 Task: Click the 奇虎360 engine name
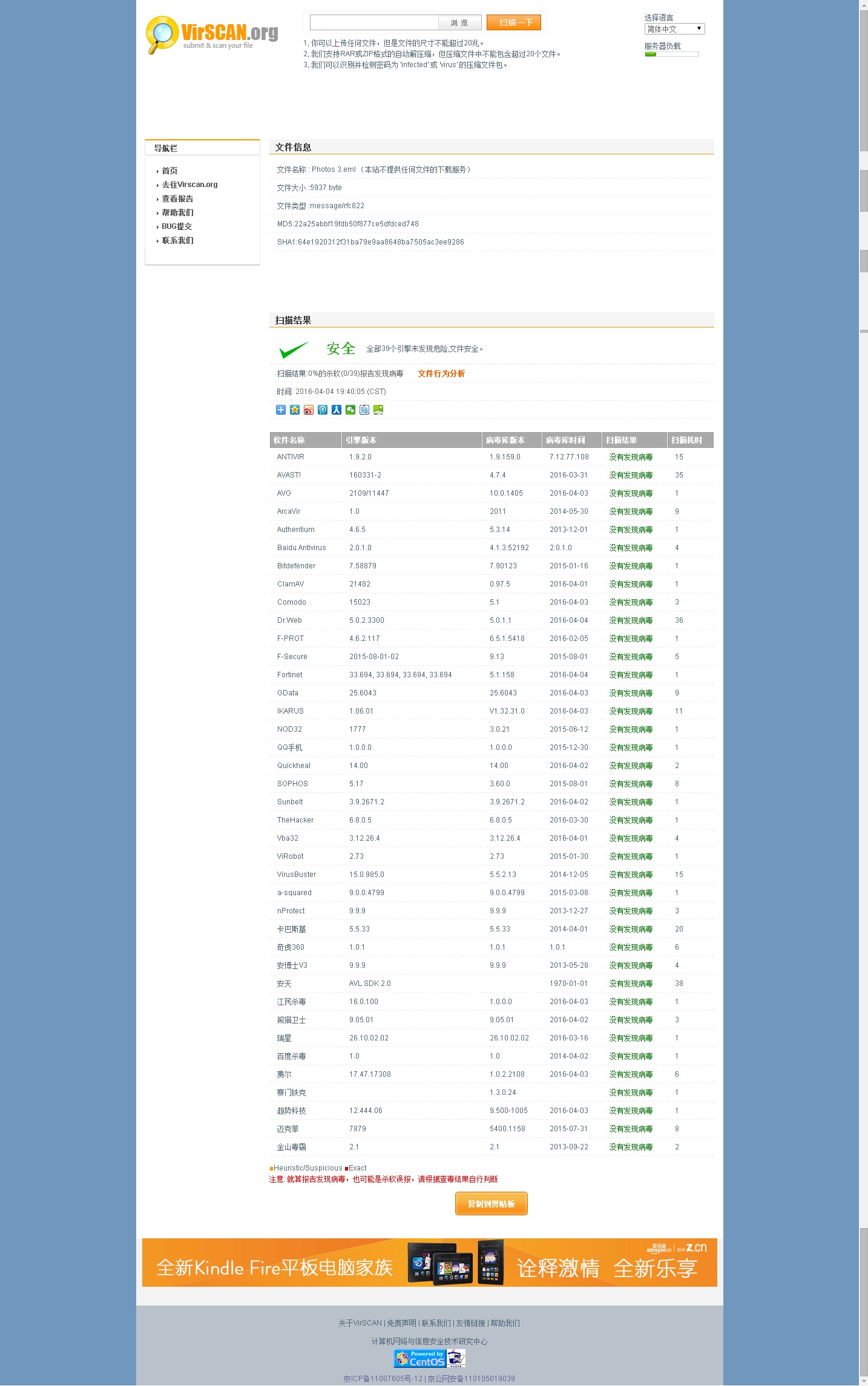291,947
